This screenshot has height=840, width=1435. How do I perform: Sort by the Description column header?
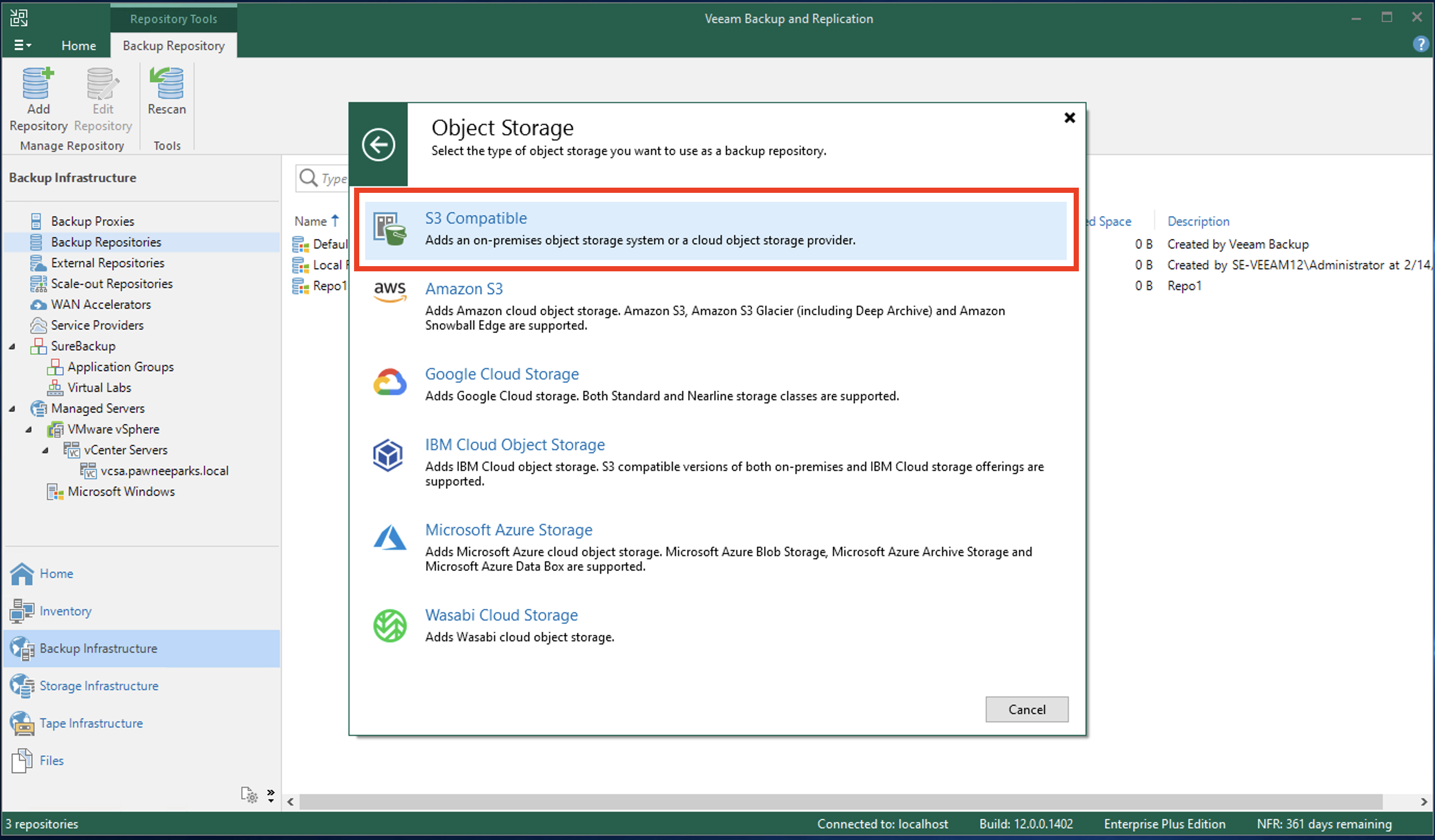1198,221
